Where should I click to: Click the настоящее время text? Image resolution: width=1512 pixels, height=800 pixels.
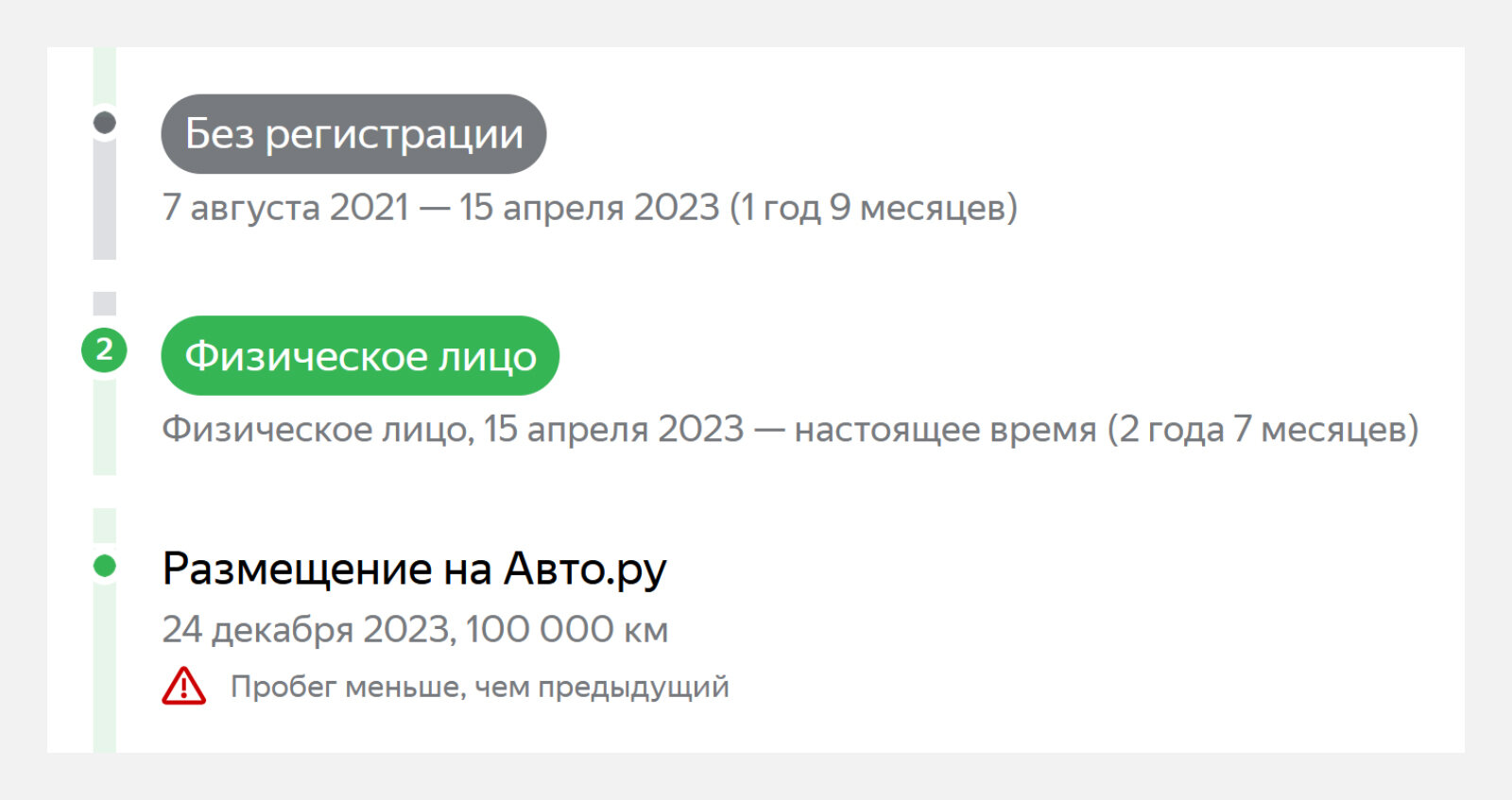point(945,430)
